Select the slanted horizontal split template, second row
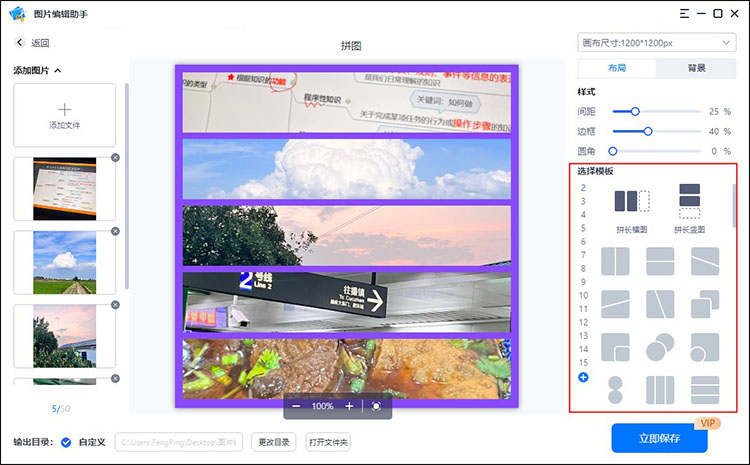 (615, 304)
